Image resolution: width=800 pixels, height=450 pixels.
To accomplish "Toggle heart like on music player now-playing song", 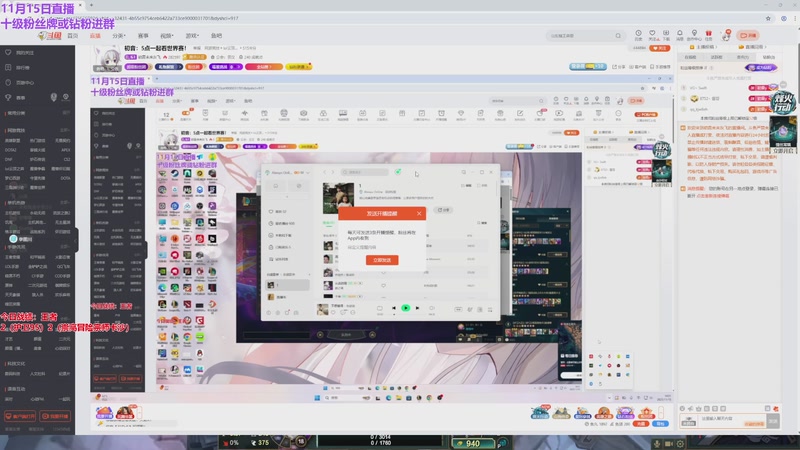I will point(333,312).
